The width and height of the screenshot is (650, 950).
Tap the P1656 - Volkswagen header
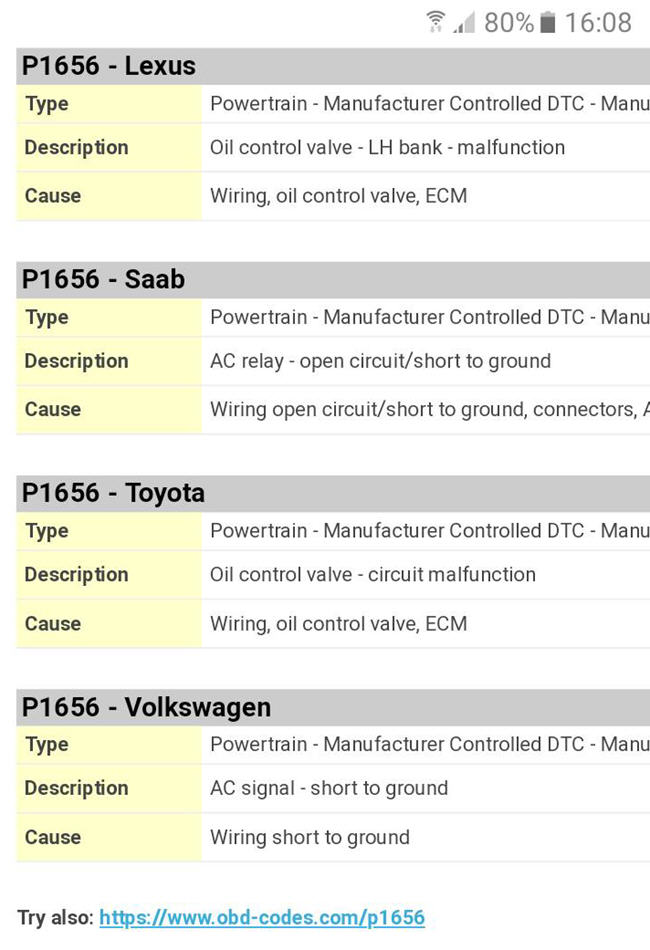click(x=146, y=707)
